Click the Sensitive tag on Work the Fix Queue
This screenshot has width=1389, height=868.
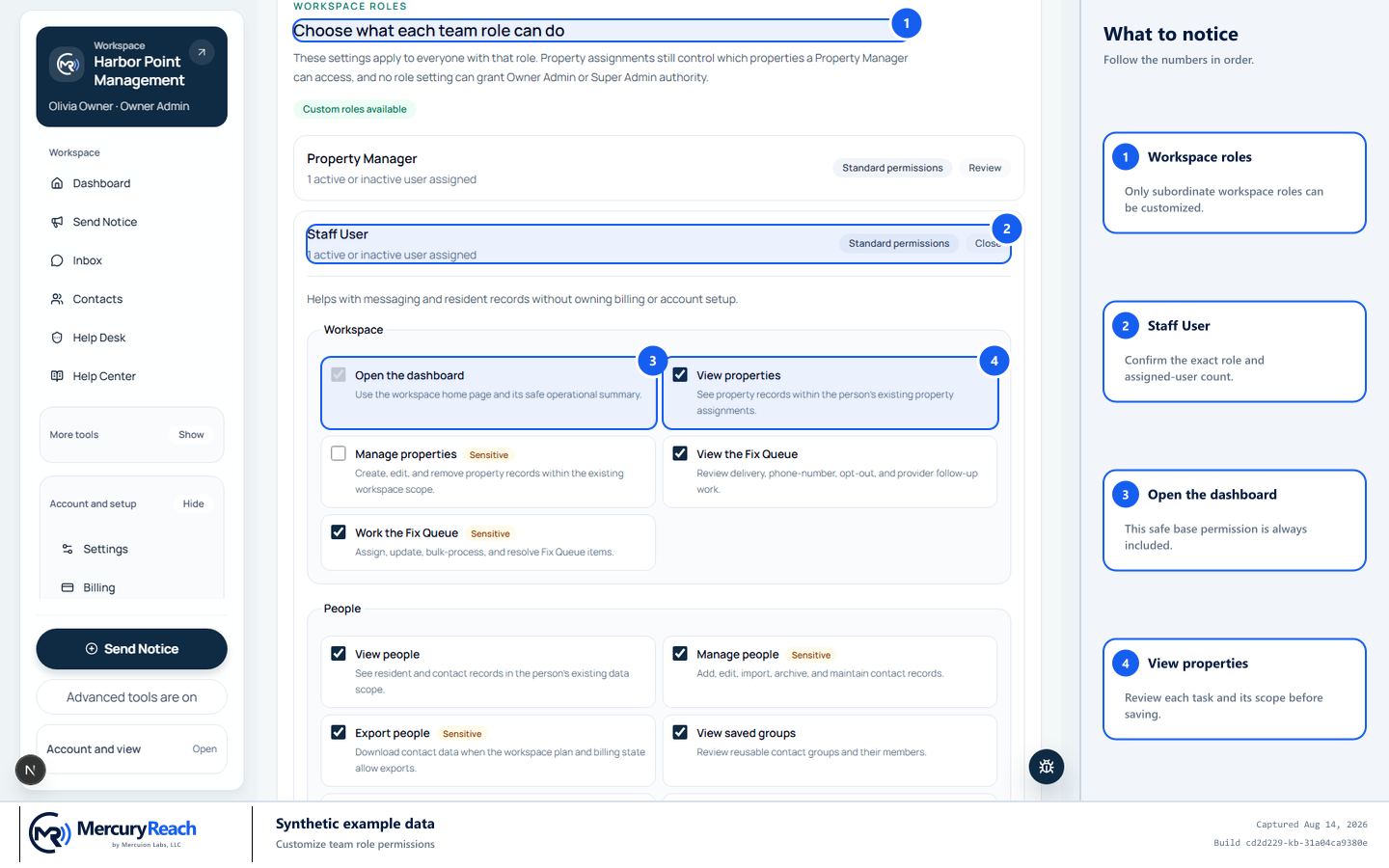tap(490, 533)
